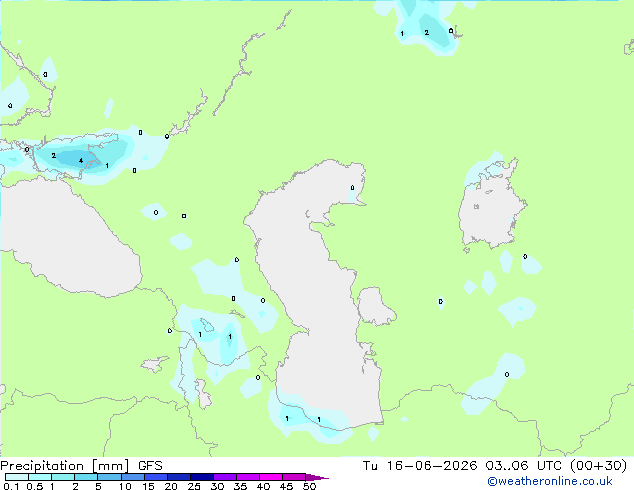Select the 30–35 mm purple legend swatch
The width and height of the screenshot is (634, 490).
click(x=225, y=477)
